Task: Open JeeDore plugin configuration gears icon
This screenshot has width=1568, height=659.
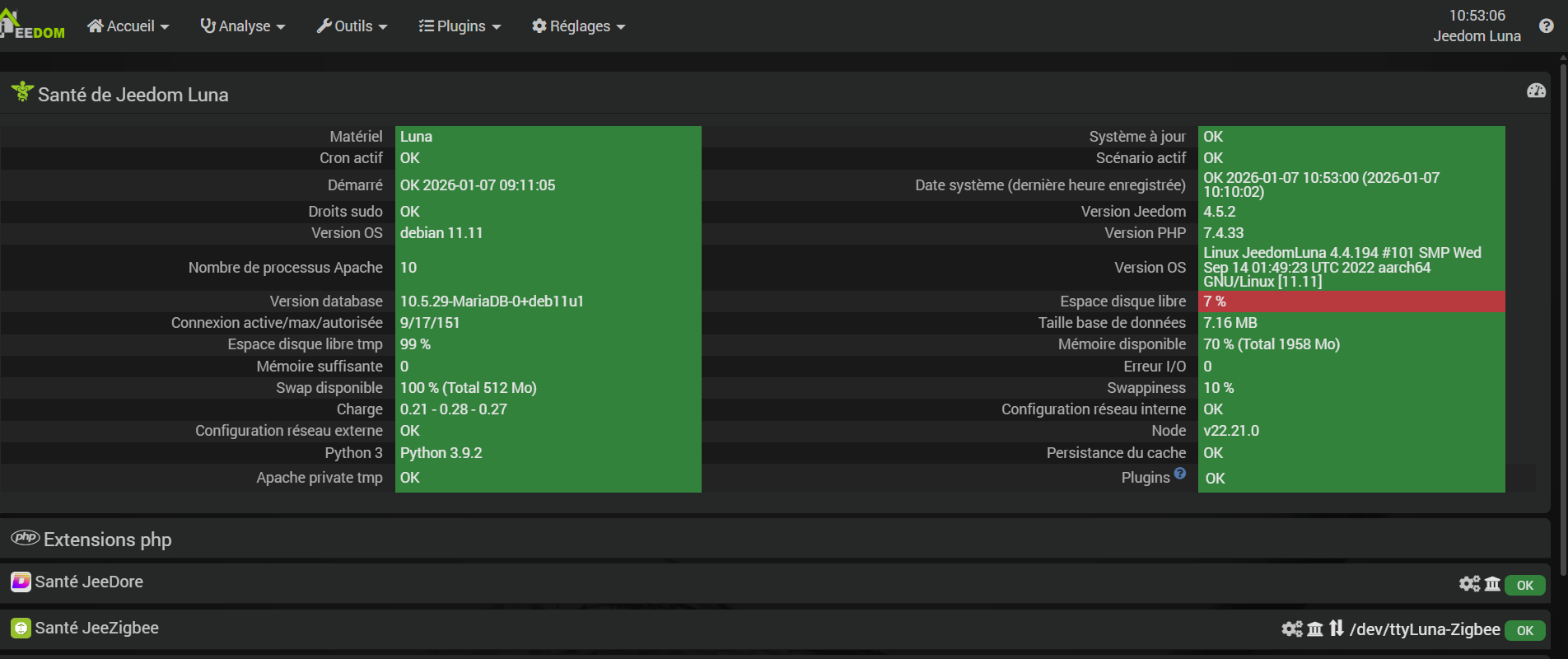Action: 1469,584
